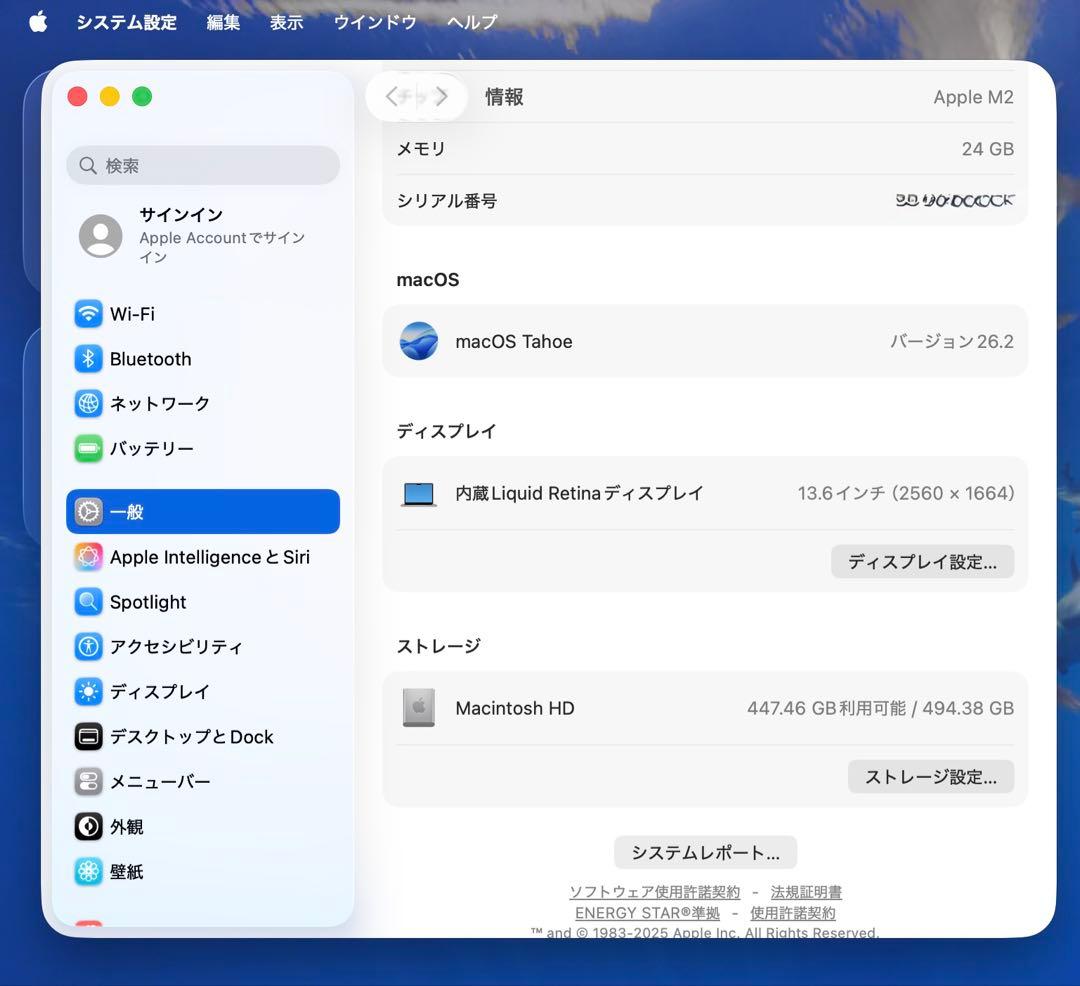Open the システム設定 menu

(x=127, y=22)
